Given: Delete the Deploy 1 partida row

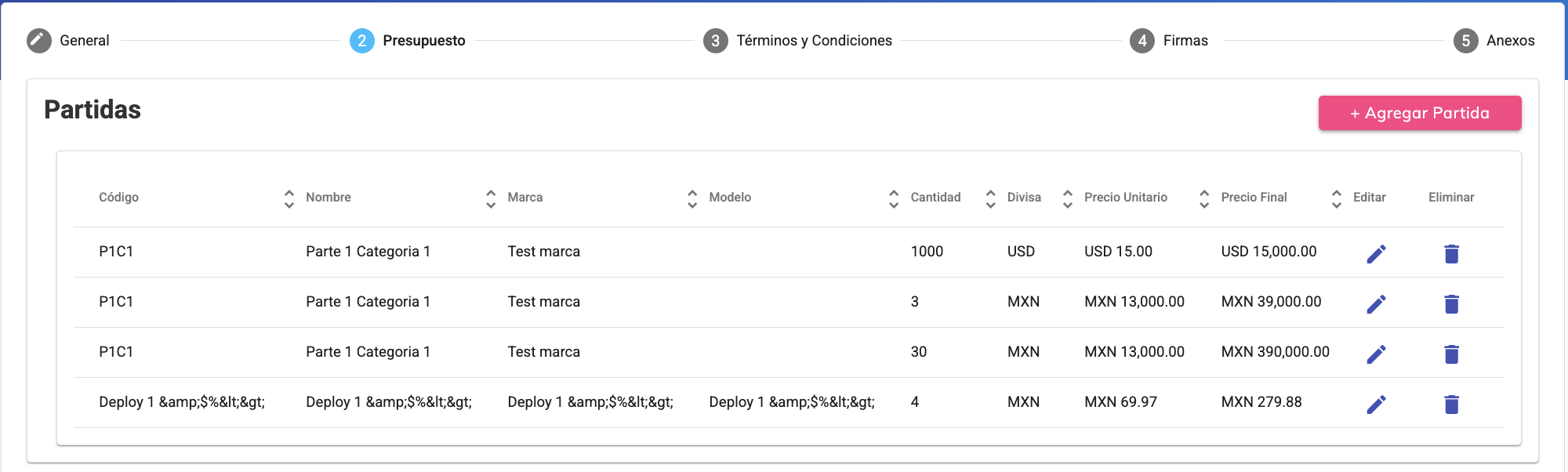Looking at the screenshot, I should point(1451,404).
